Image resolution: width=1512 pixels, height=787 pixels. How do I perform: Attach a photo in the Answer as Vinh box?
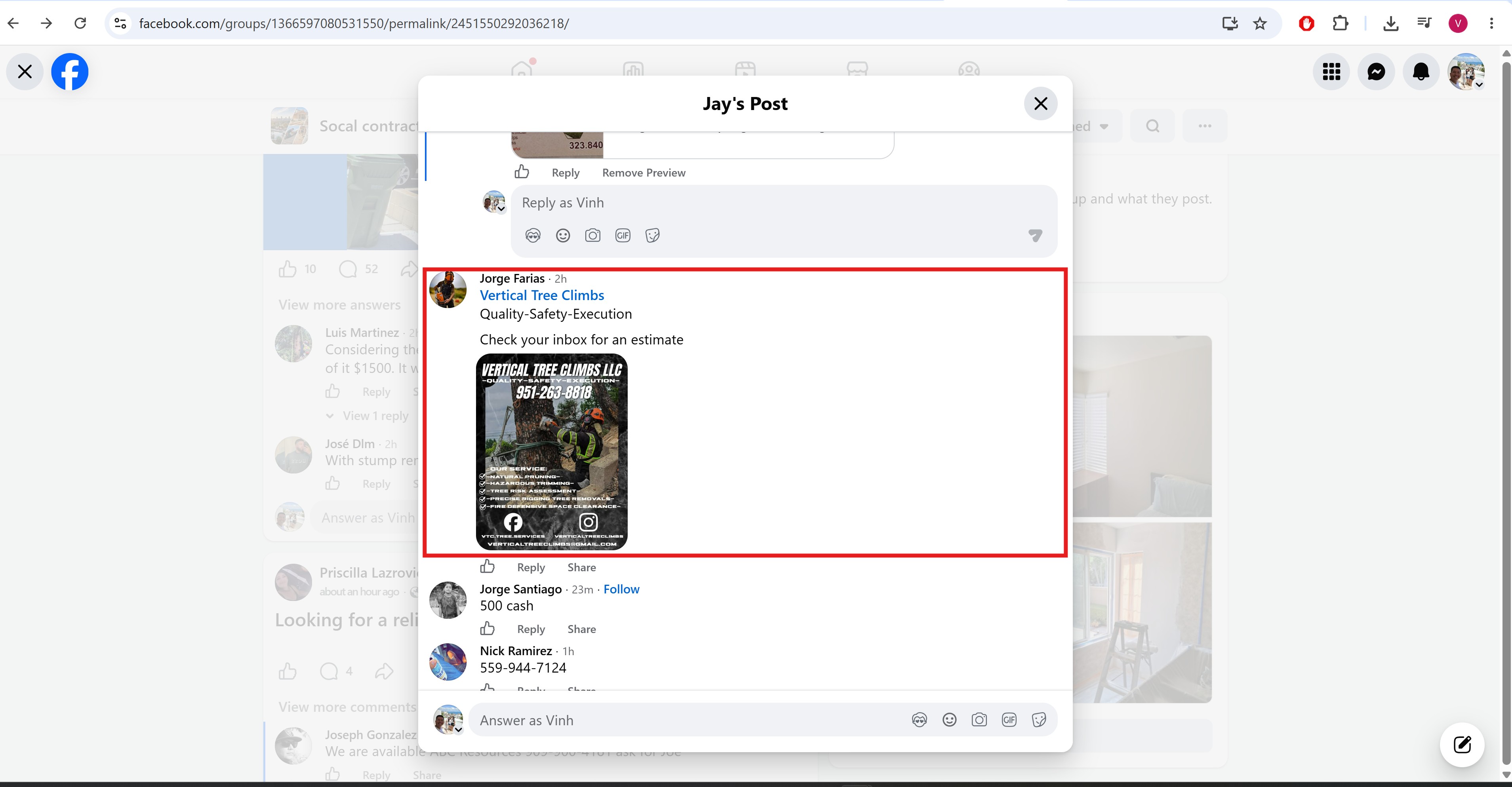[x=979, y=720]
